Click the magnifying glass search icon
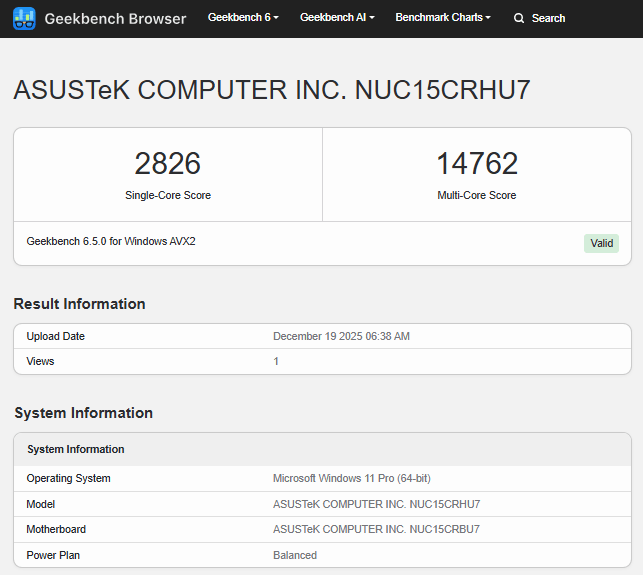Viewport: 643px width, 575px height. pyautogui.click(x=518, y=18)
